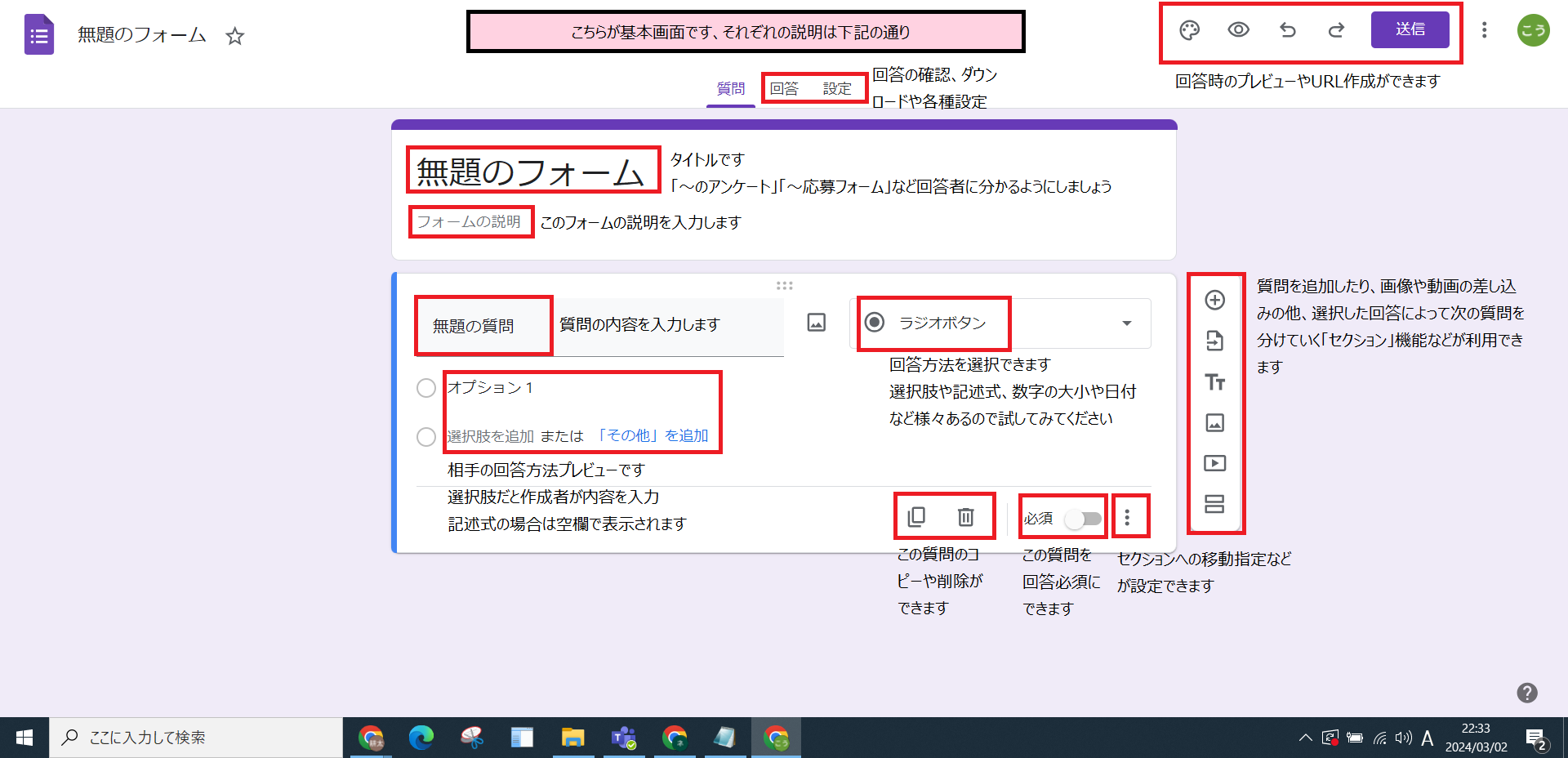Star the form next to its title
Viewport: 1568px width, 758px height.
(235, 36)
